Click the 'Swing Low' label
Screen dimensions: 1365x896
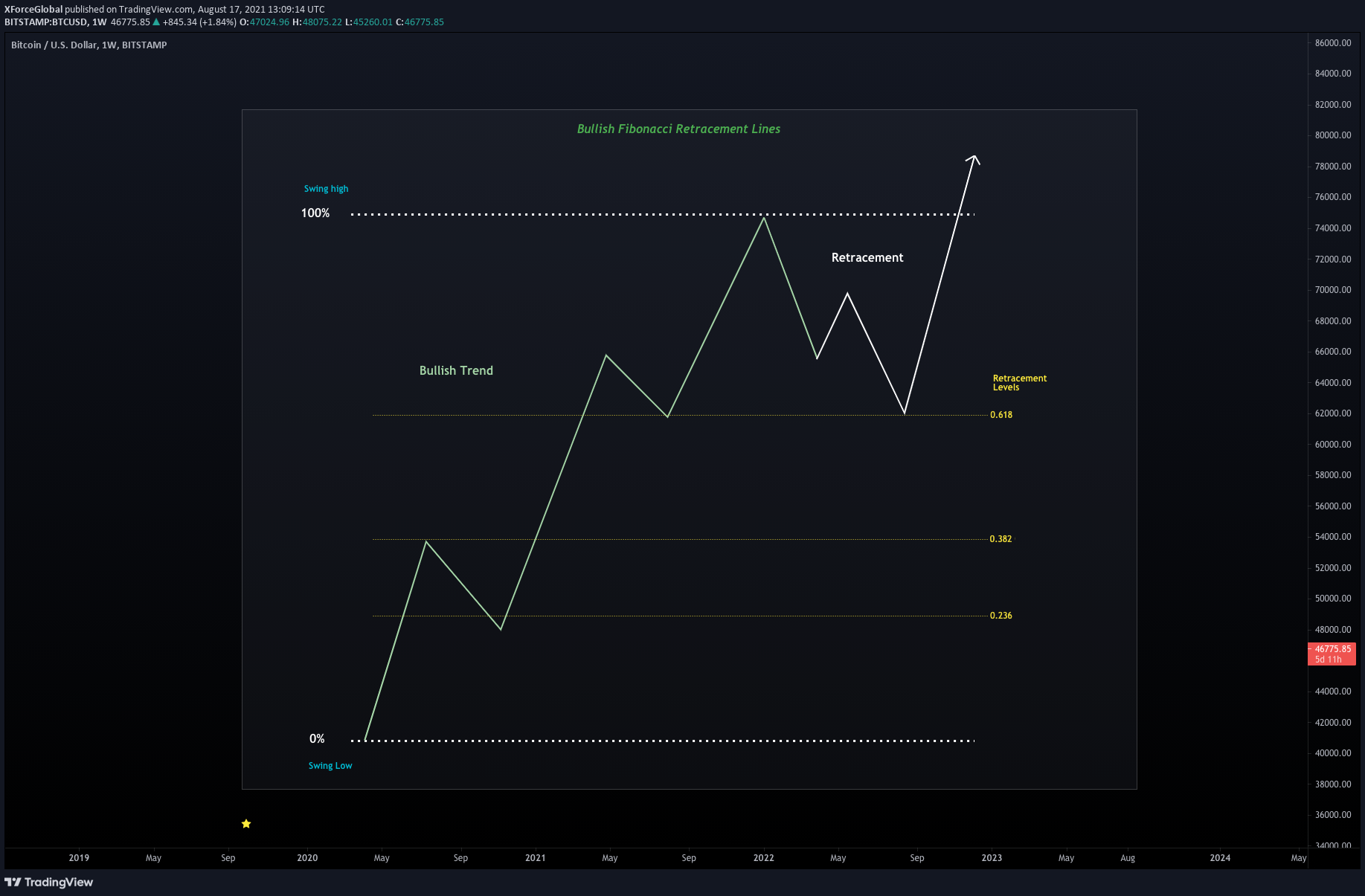coord(330,766)
